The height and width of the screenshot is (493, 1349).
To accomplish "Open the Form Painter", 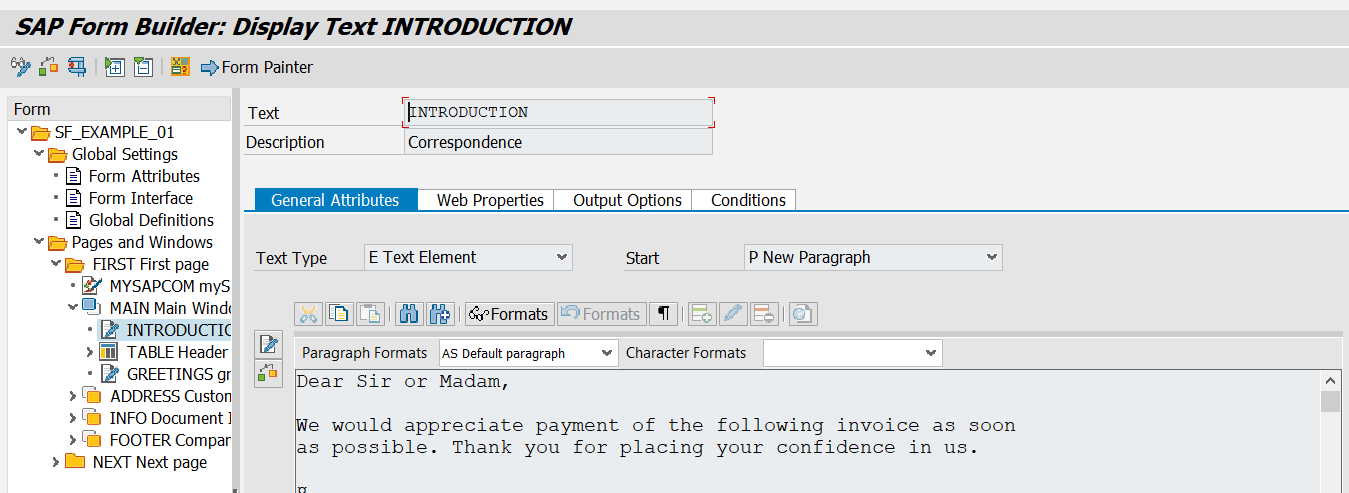I will click(x=257, y=67).
